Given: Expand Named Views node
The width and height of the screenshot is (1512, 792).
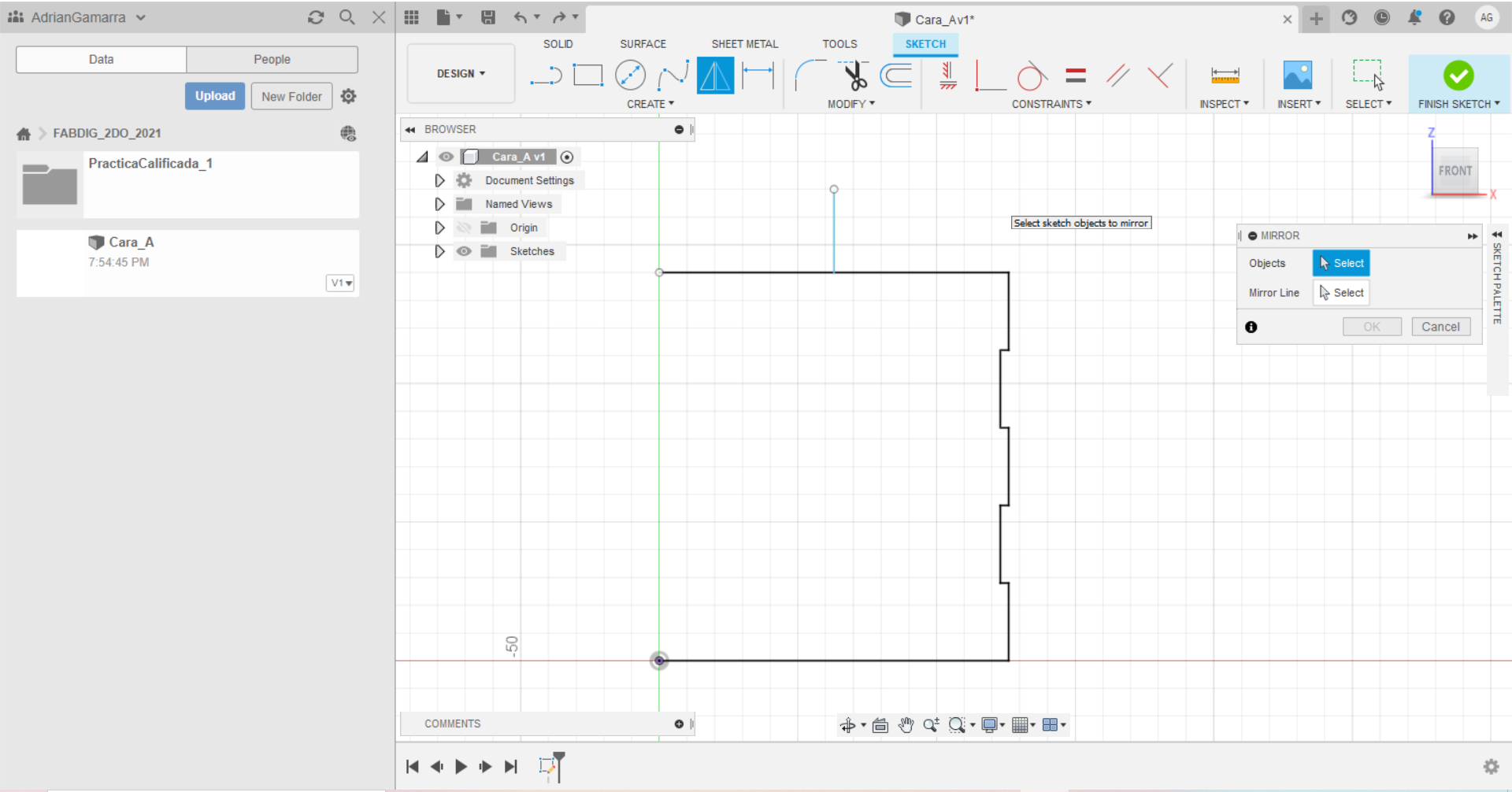Looking at the screenshot, I should pyautogui.click(x=439, y=204).
